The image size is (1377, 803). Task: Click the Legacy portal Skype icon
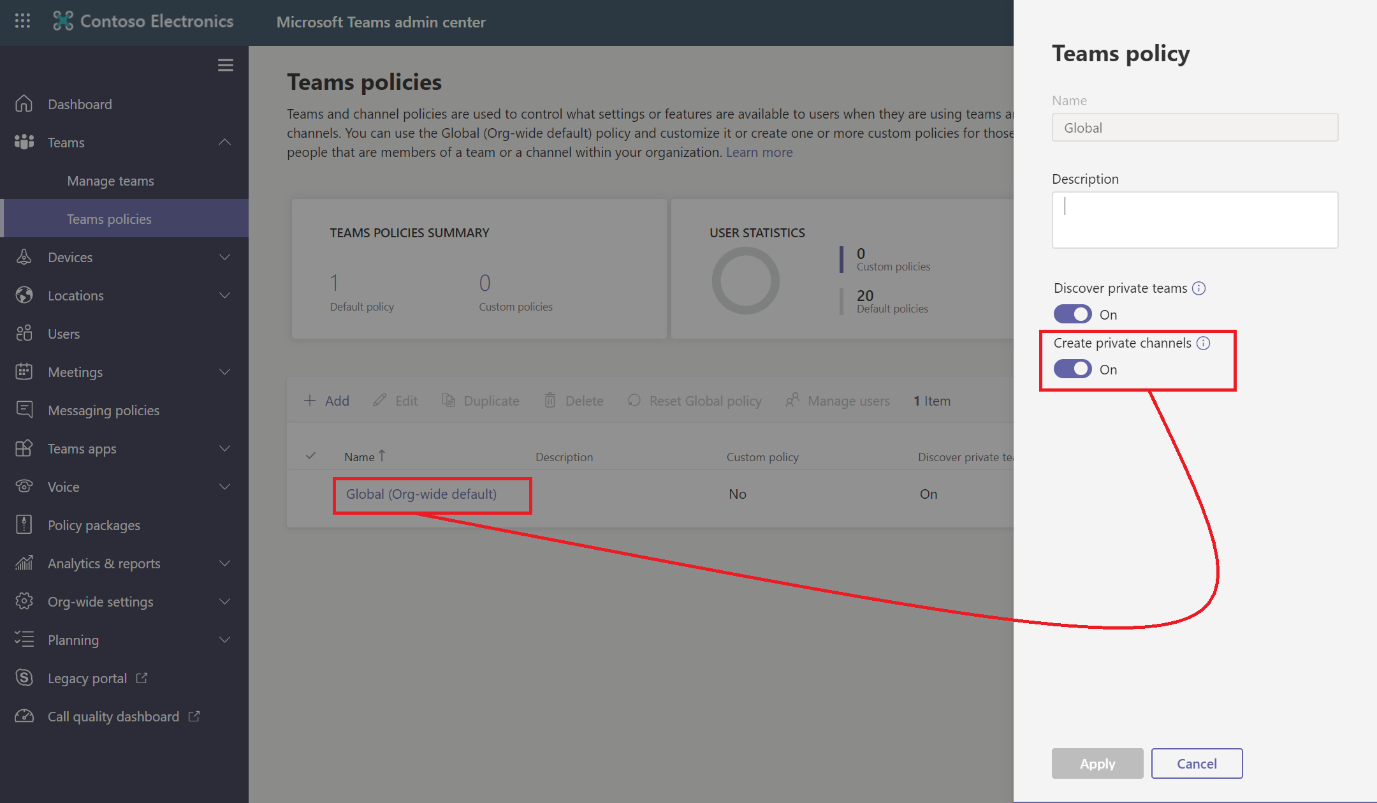pos(24,678)
